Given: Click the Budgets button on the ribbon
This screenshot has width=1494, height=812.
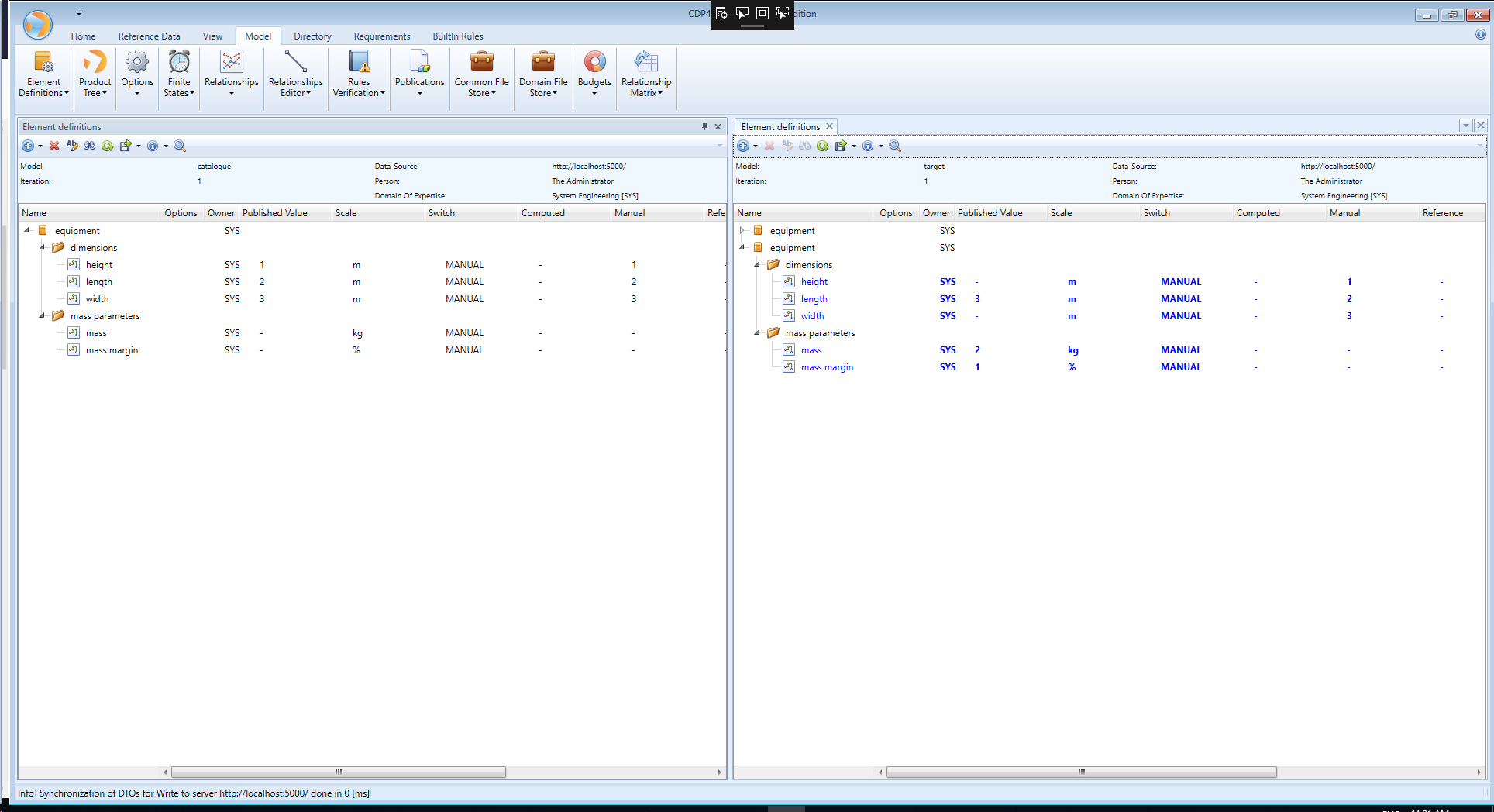Looking at the screenshot, I should pyautogui.click(x=594, y=74).
